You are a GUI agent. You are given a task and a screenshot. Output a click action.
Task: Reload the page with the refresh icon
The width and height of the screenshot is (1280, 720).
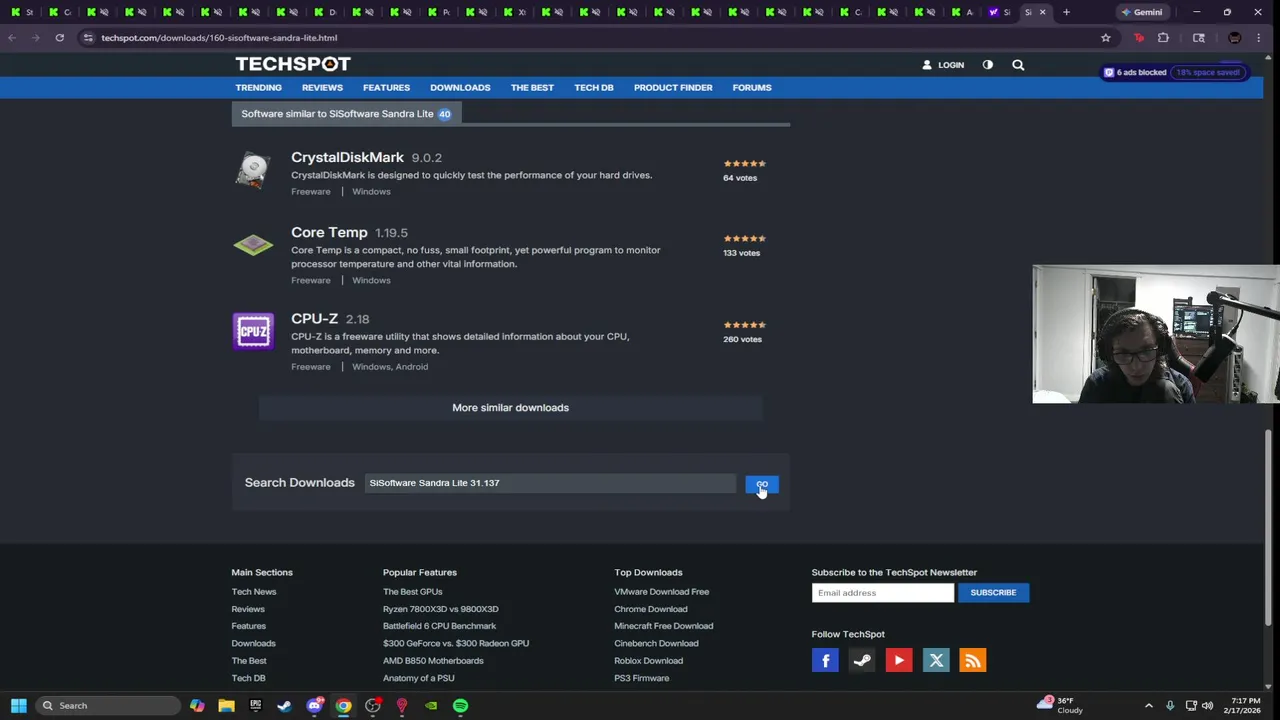[60, 38]
